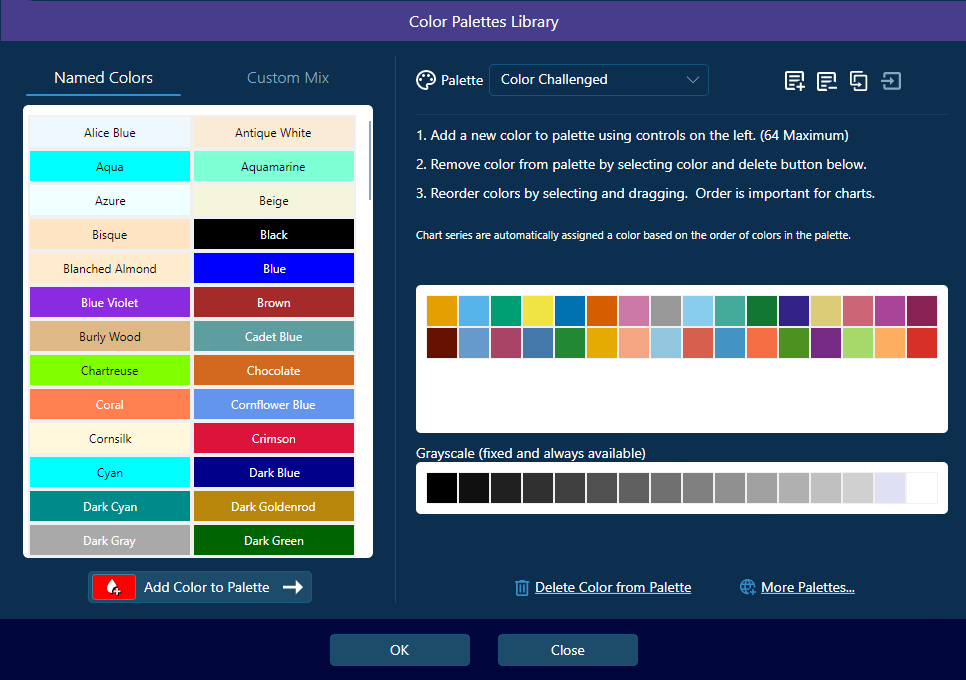The image size is (966, 680).
Task: Select the Antique White named color
Action: point(274,132)
